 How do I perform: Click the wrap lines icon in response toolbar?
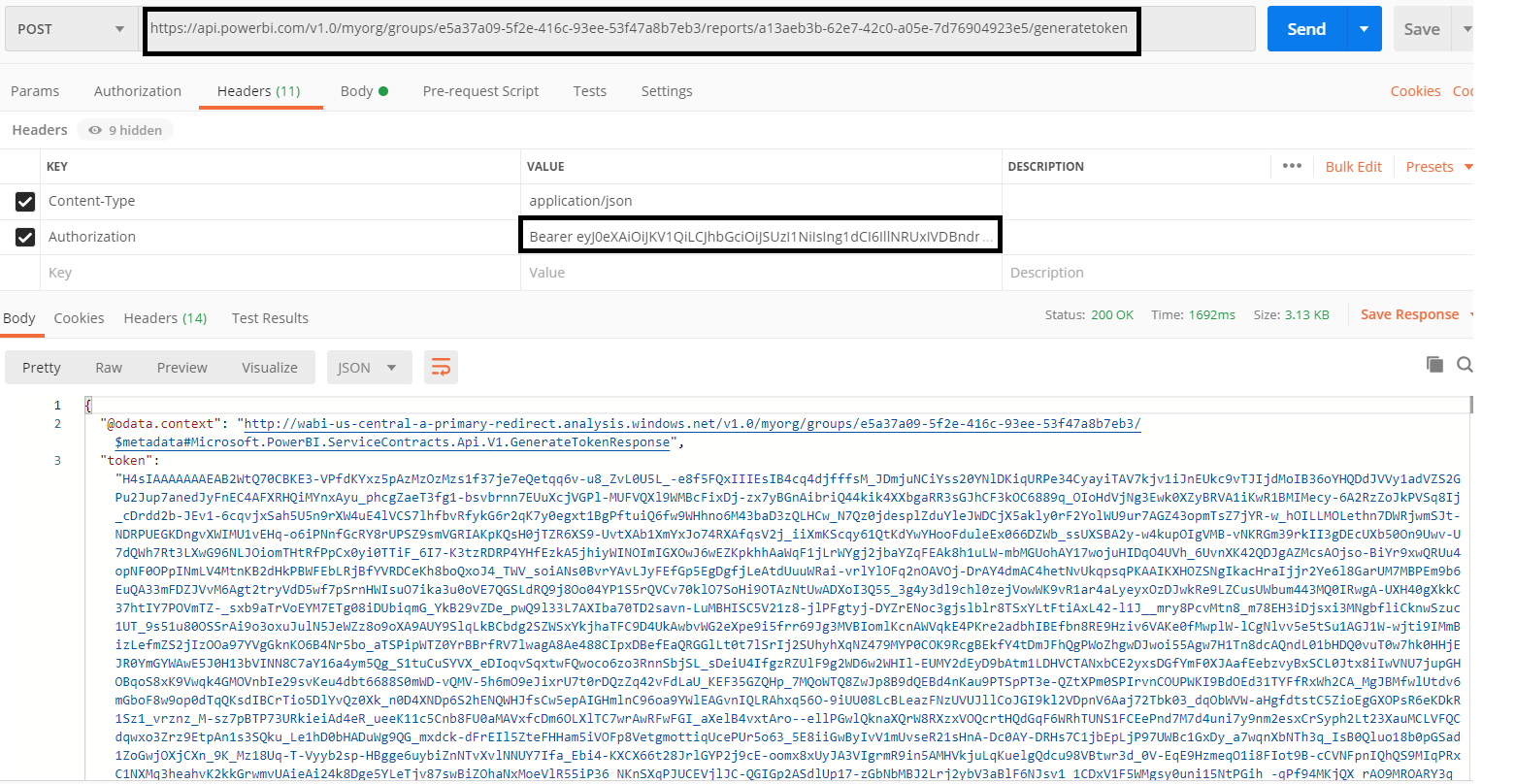pyautogui.click(x=441, y=368)
